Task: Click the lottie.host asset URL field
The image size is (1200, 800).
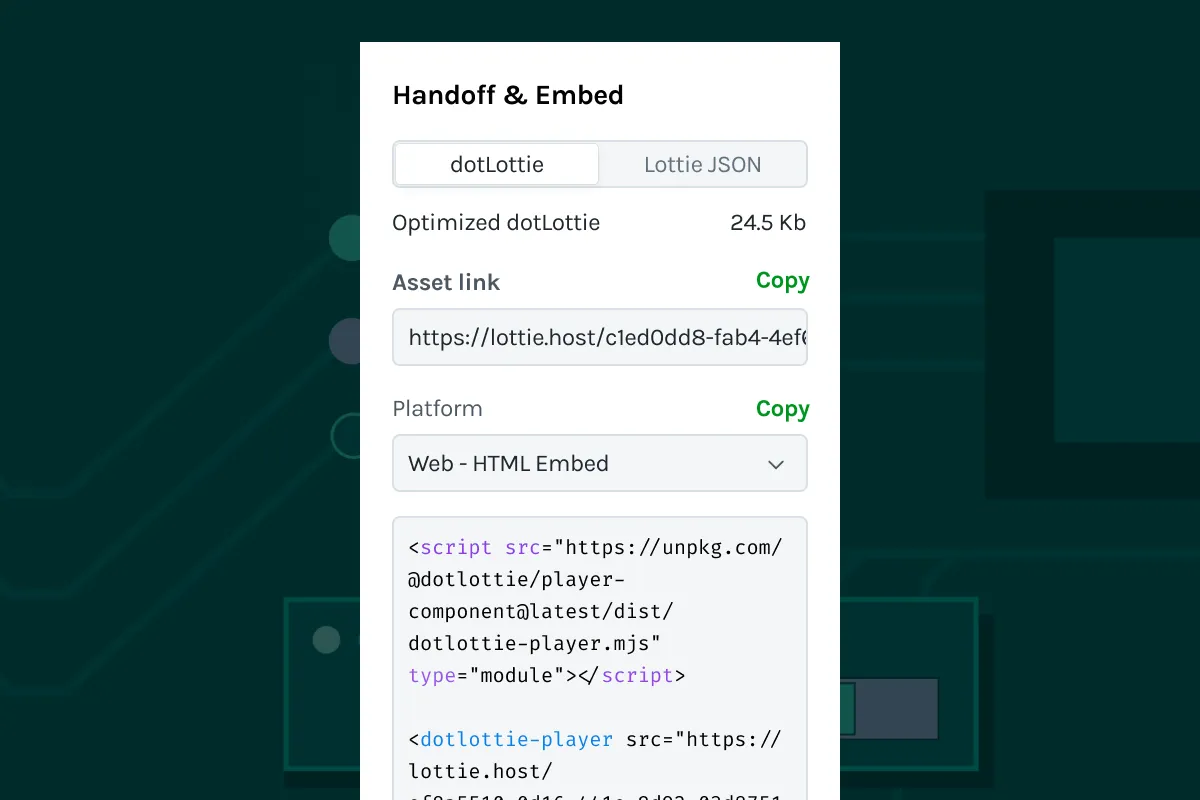Action: click(600, 337)
